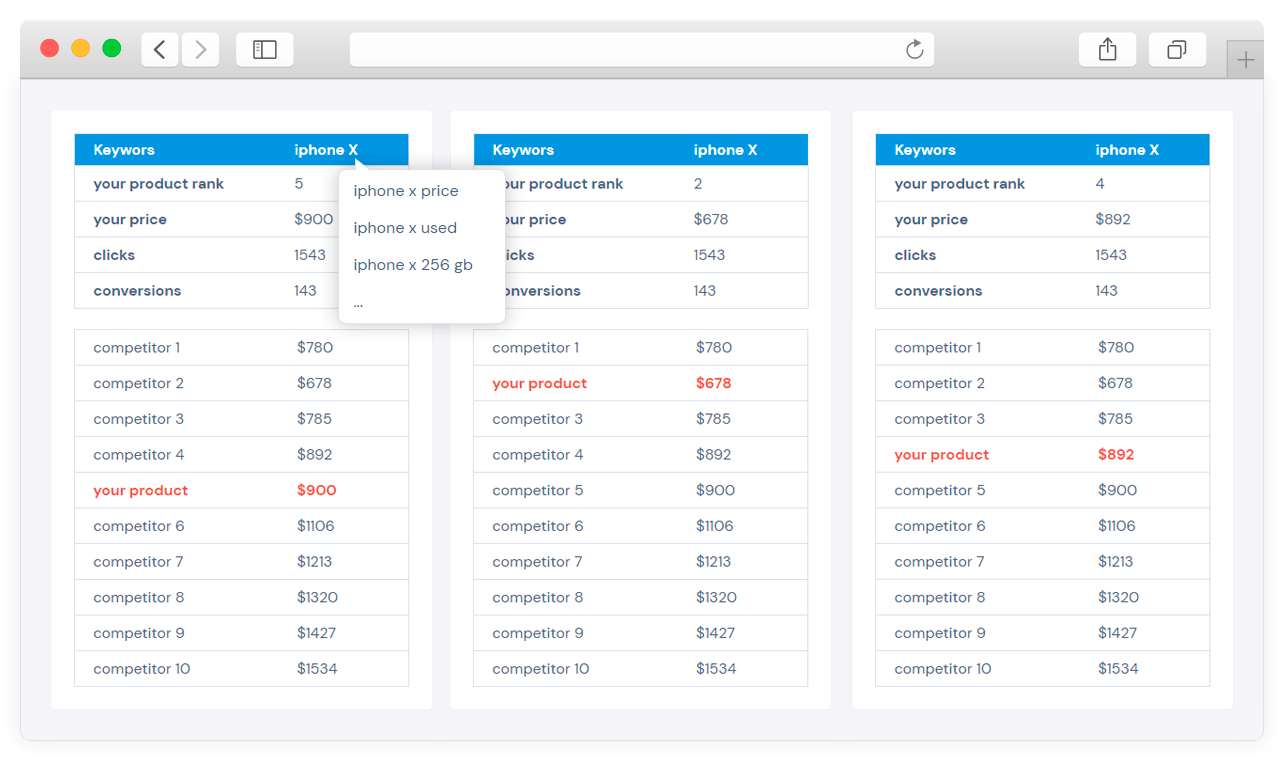The image size is (1285, 761).
Task: Select 'competitor 8' in middle competitor list
Action: point(538,597)
